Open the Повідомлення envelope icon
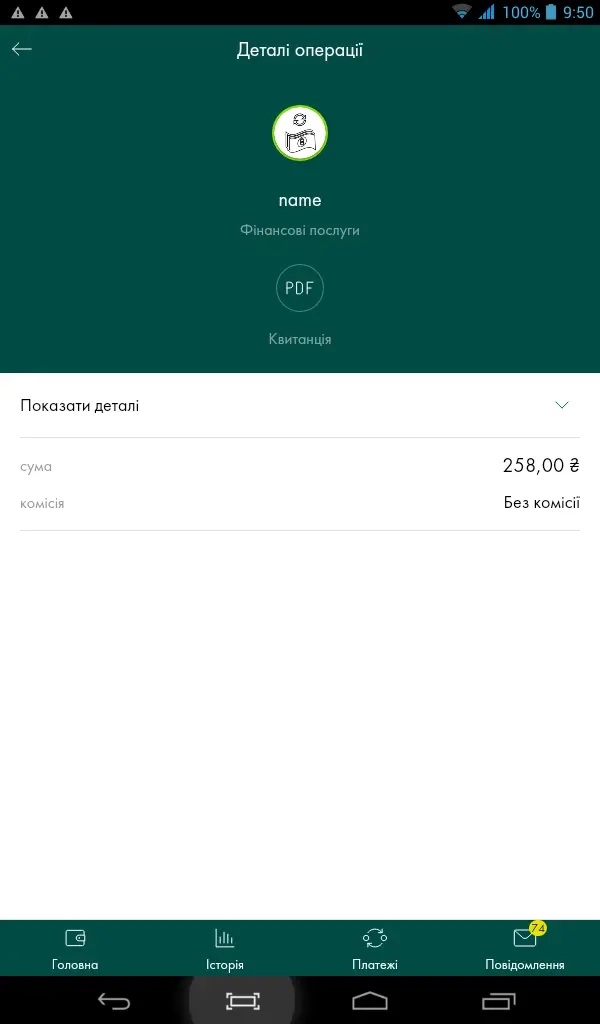The width and height of the screenshot is (600, 1024). tap(525, 938)
